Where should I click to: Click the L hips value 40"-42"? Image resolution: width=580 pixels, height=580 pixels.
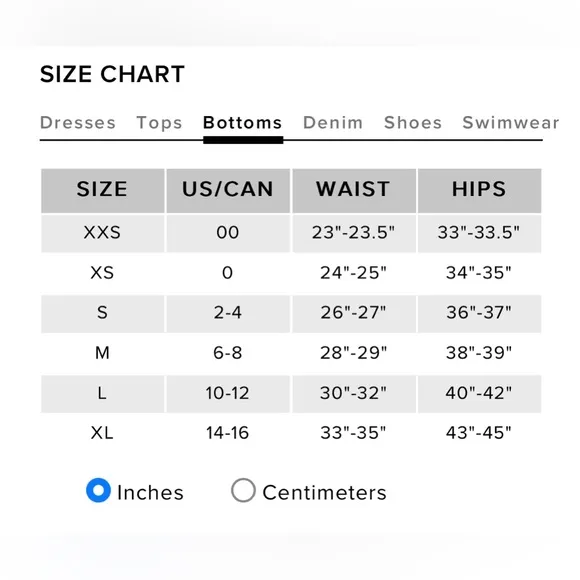pos(479,393)
